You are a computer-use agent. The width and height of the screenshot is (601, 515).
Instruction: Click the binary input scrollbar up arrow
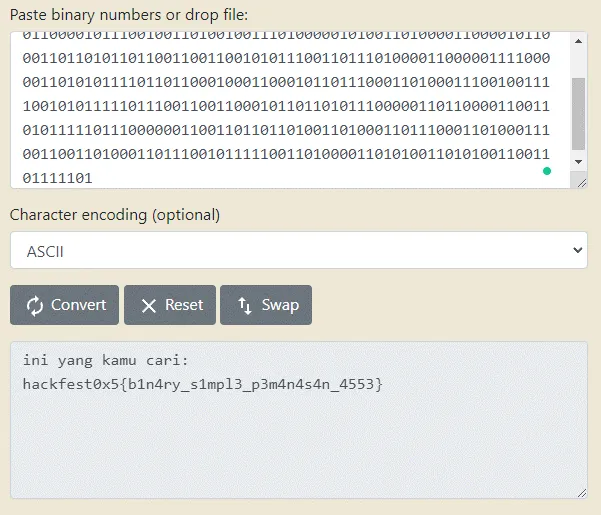[x=579, y=39]
